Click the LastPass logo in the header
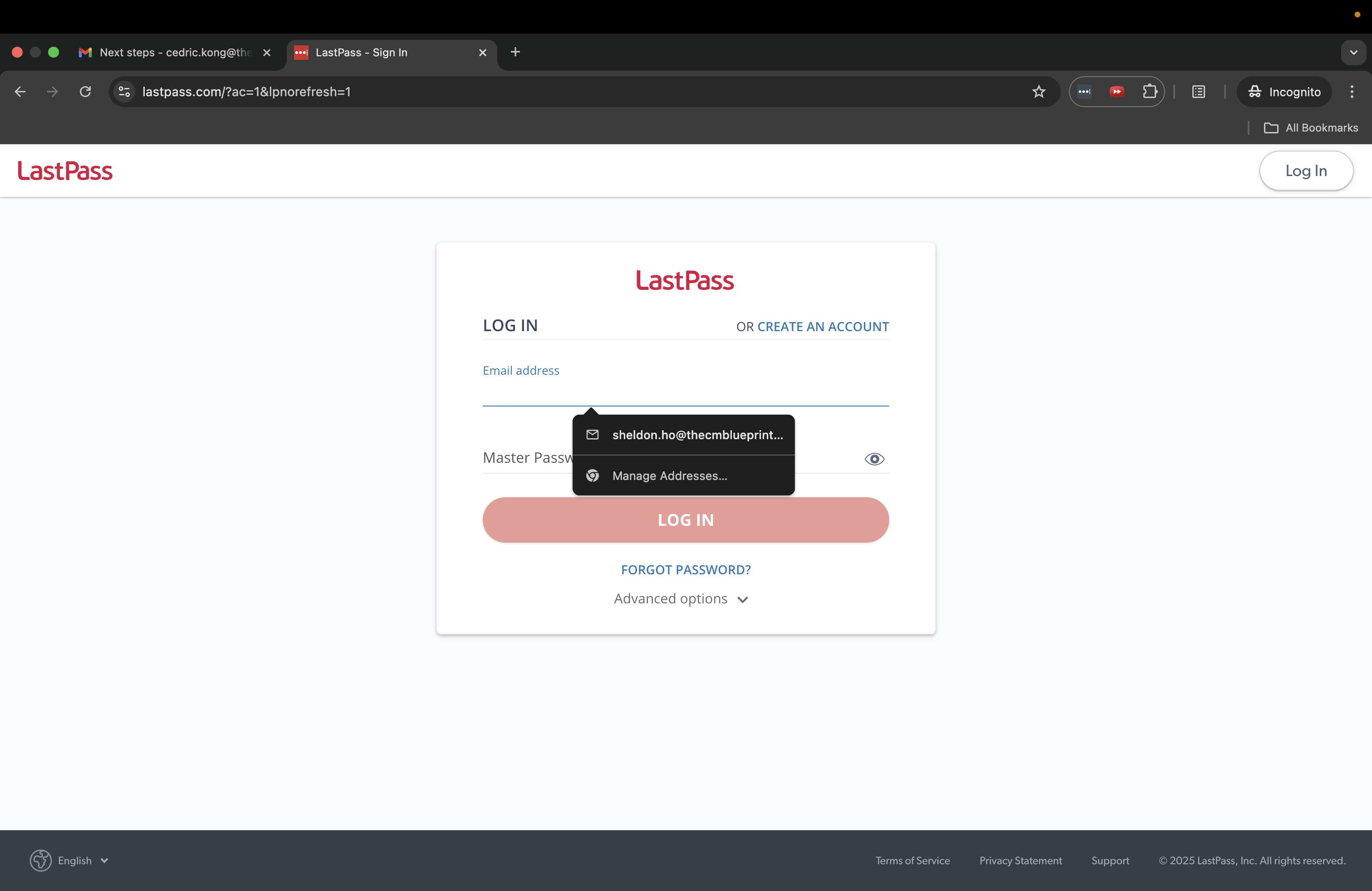 (65, 171)
